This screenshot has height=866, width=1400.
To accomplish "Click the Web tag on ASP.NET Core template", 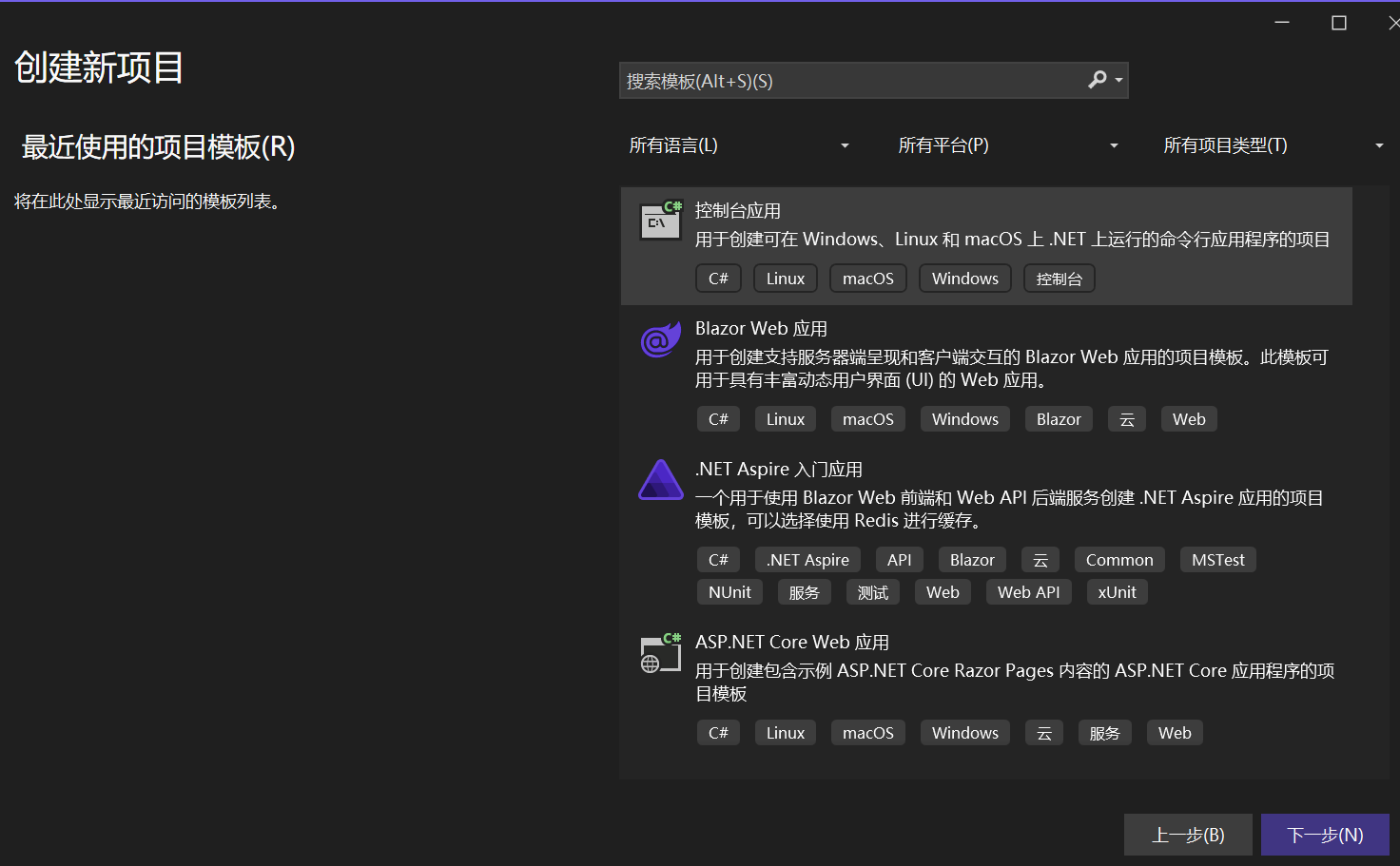I will click(1175, 733).
